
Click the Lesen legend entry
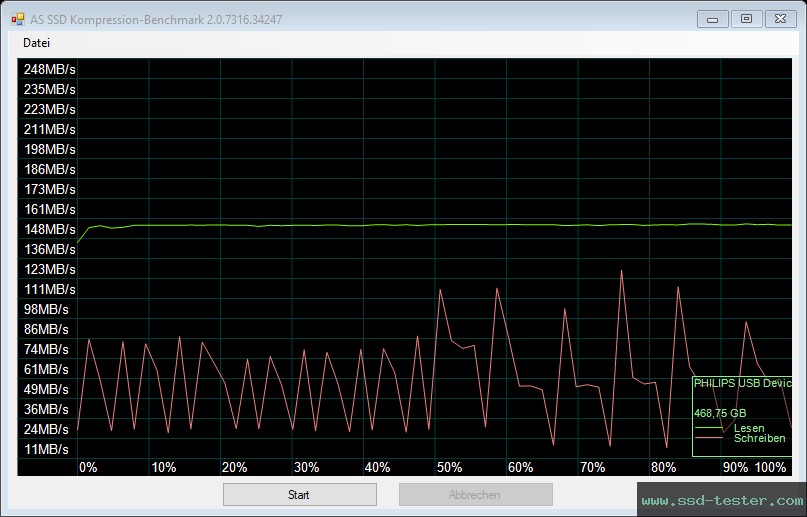pyautogui.click(x=749, y=428)
